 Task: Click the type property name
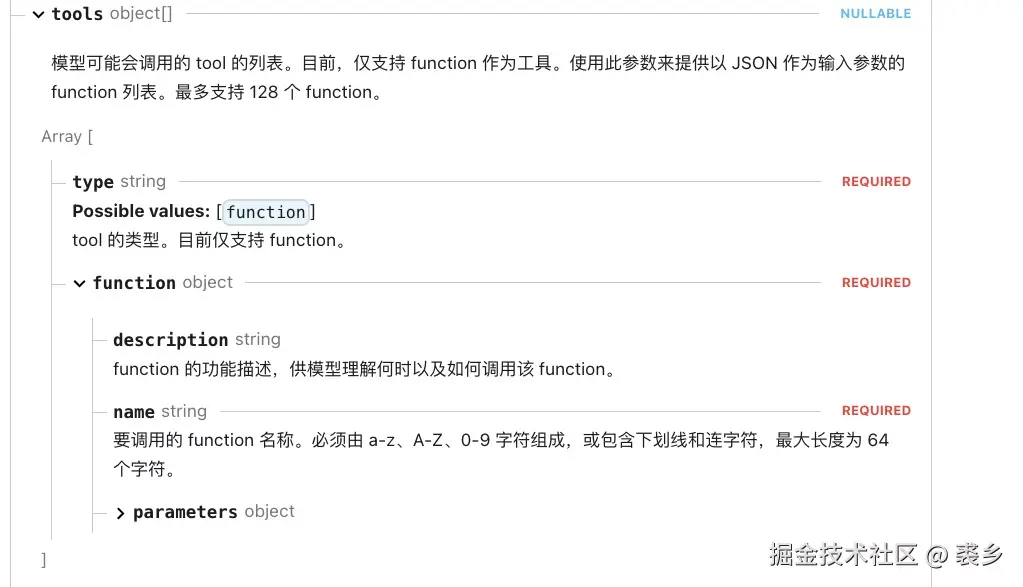(92, 182)
